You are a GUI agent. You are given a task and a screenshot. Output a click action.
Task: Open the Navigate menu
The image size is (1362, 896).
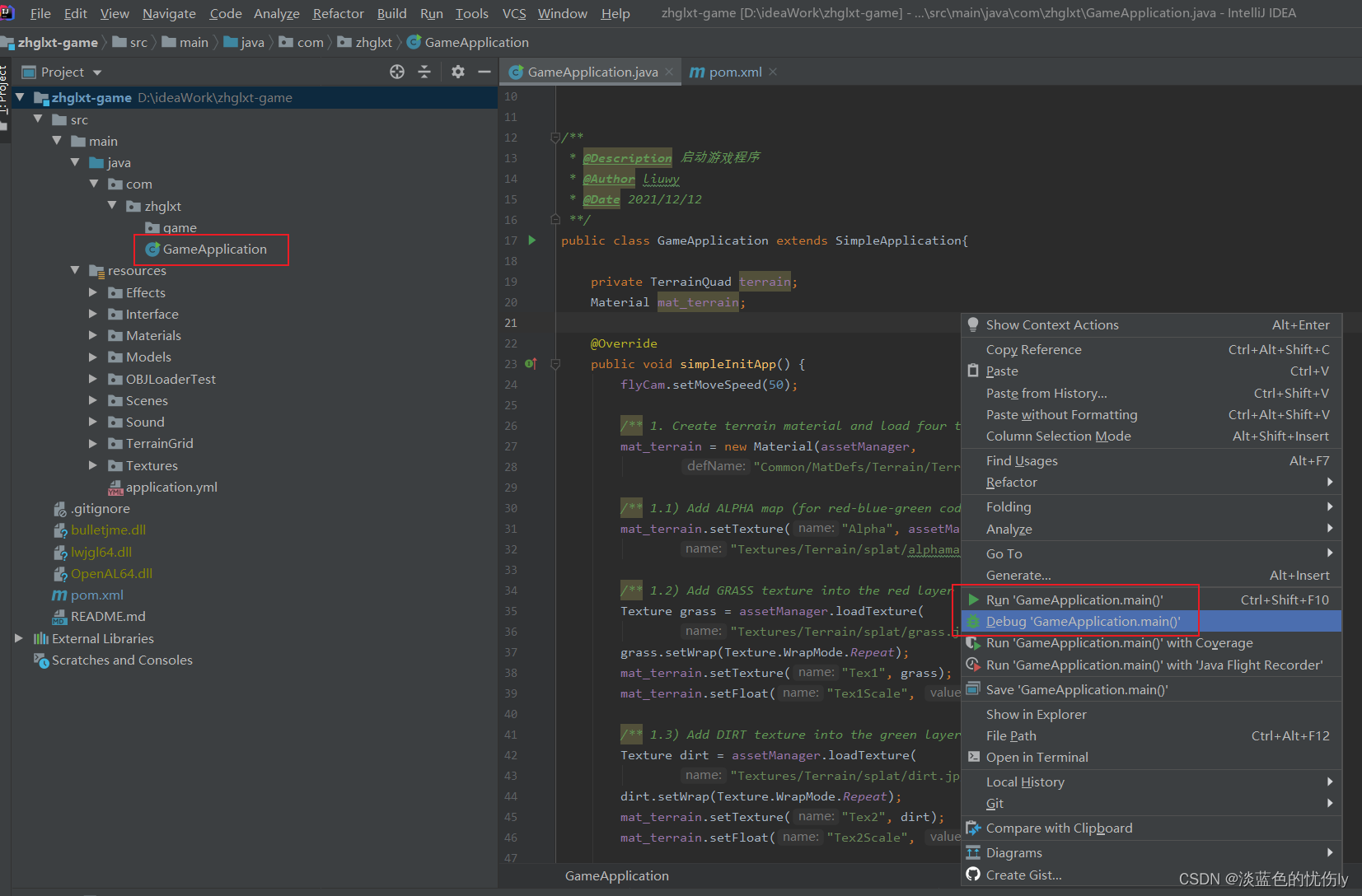point(169,13)
